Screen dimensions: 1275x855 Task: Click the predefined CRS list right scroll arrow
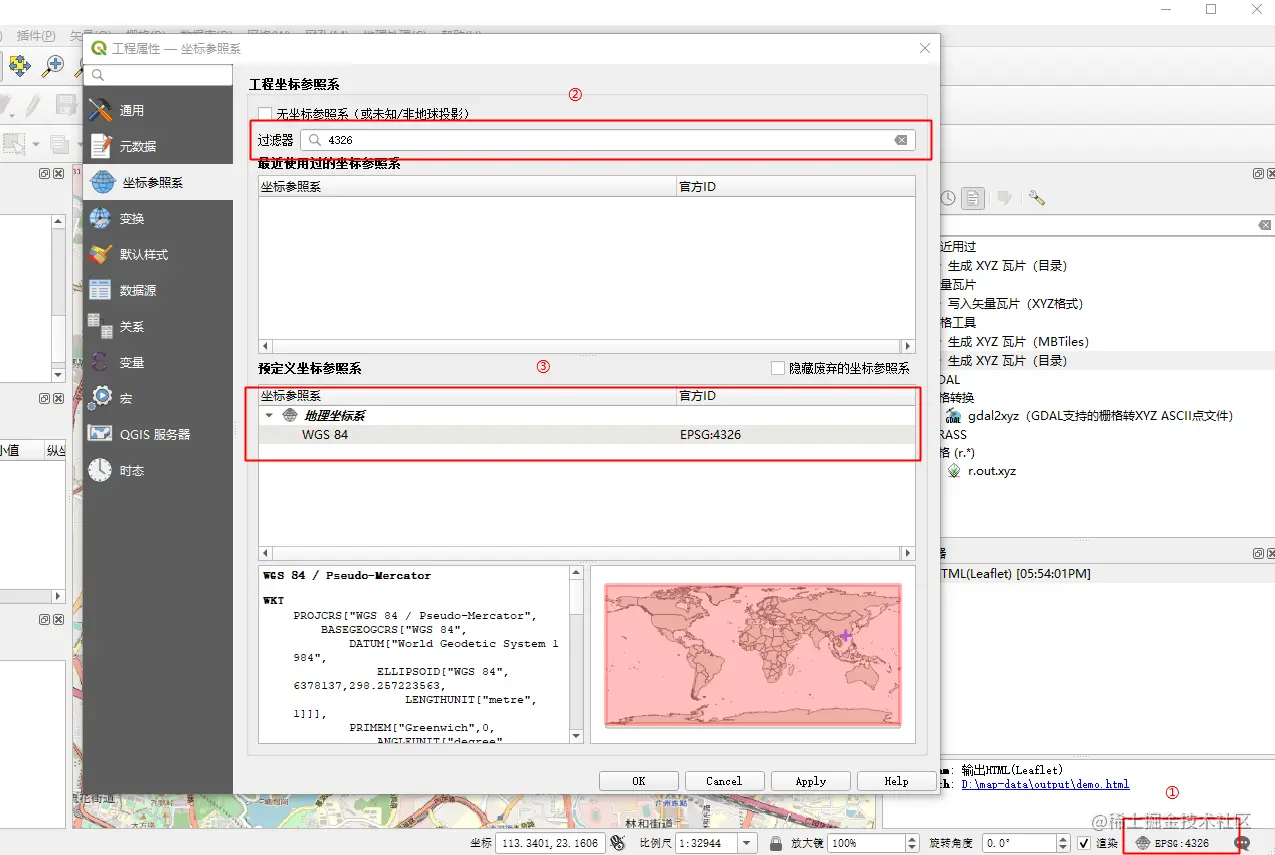coord(908,553)
